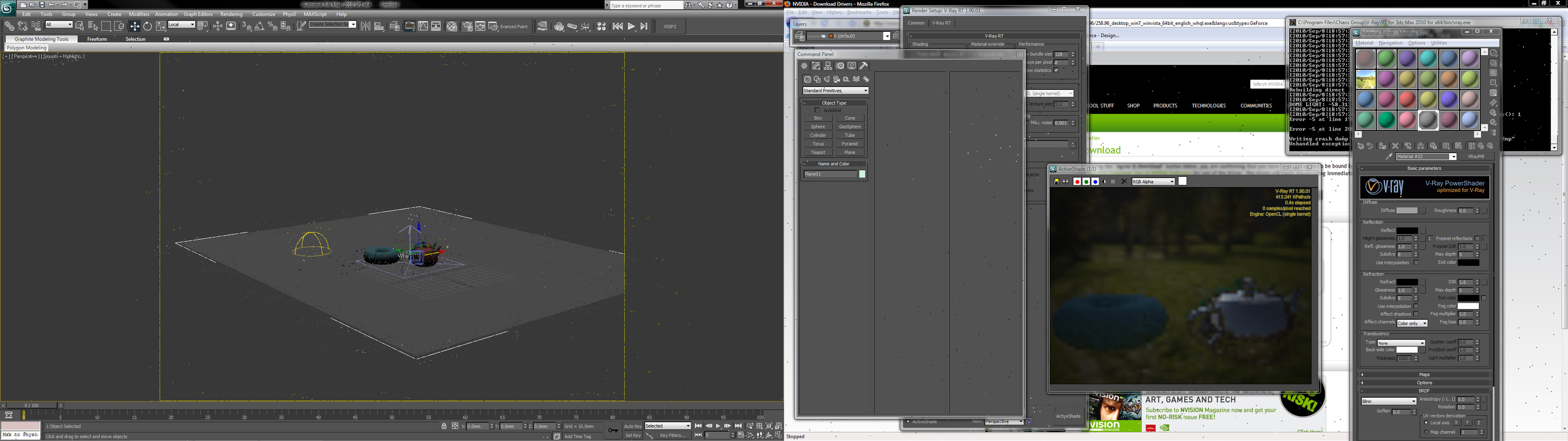Screen dimensions: 1568x441
Task: Open the All selection filter dropdown
Action: click(x=59, y=25)
